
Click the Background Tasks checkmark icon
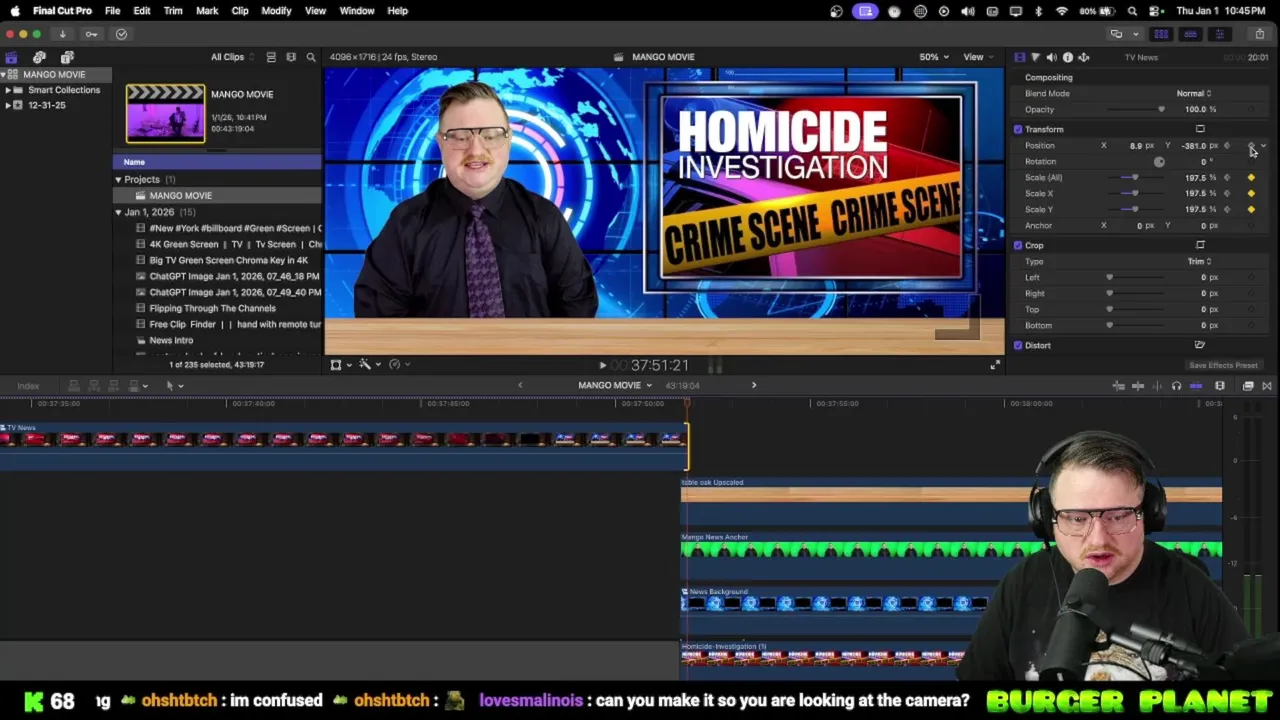(121, 34)
